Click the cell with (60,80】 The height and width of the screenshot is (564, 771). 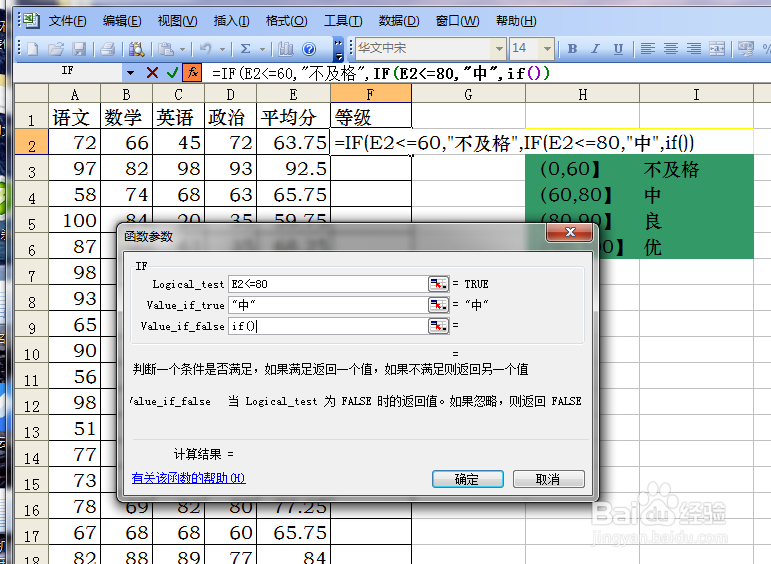(582, 195)
